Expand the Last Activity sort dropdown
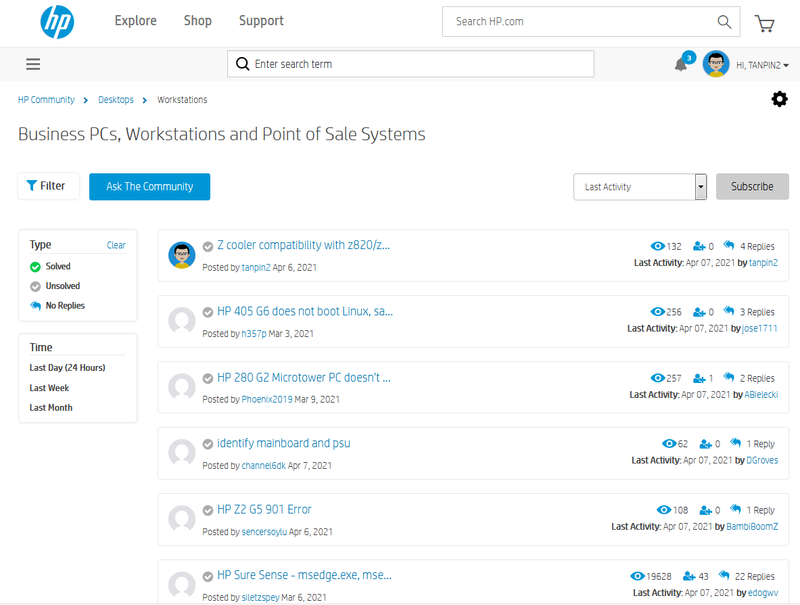The image size is (800, 605). (640, 187)
